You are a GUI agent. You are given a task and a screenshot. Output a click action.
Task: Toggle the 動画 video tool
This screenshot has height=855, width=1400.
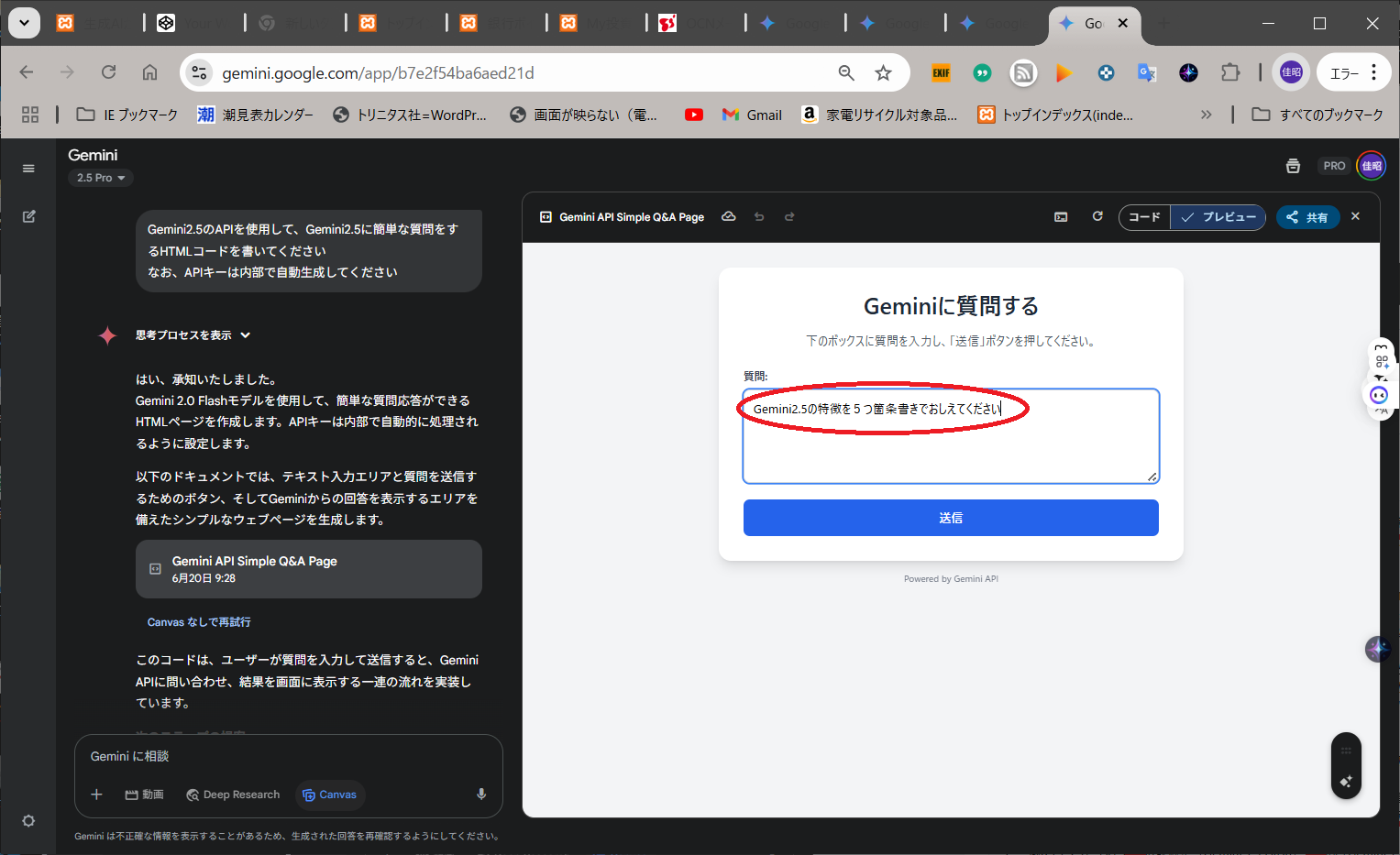coord(145,795)
